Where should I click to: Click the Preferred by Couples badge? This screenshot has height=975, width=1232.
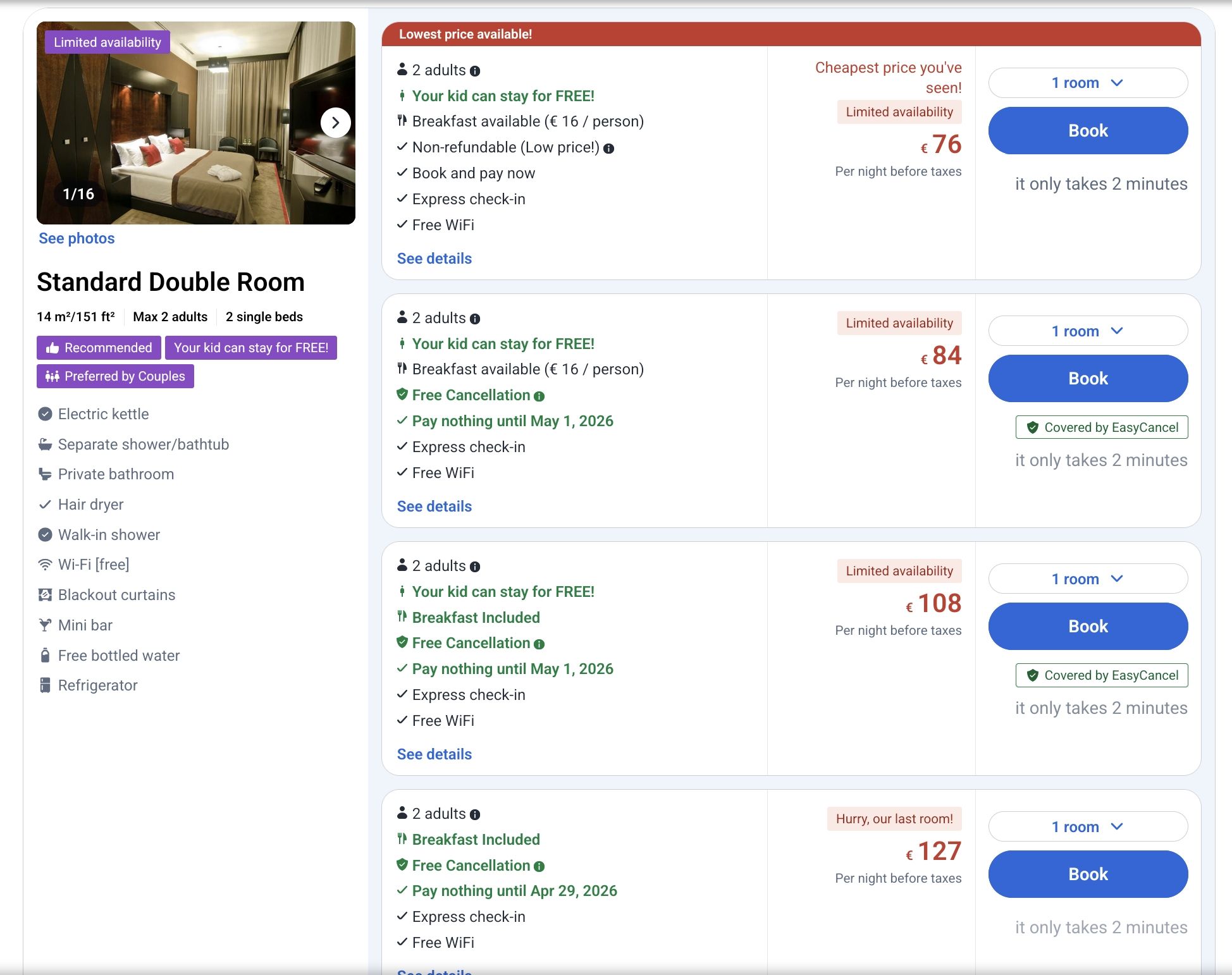[x=115, y=376]
